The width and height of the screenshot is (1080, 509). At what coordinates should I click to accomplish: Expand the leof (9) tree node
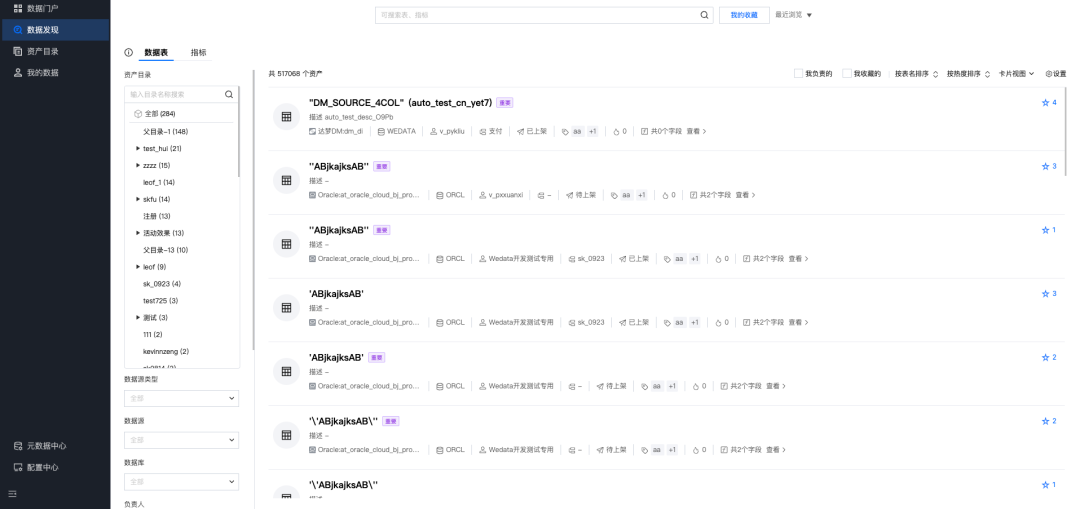point(138,267)
